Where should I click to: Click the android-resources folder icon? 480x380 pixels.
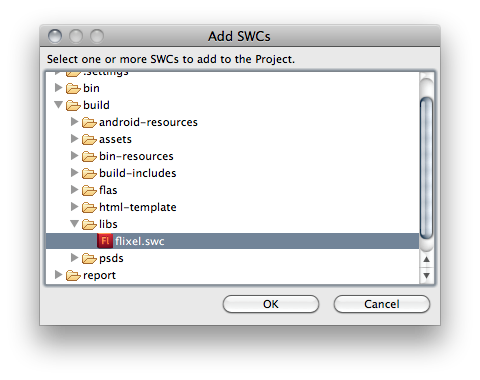(x=89, y=122)
